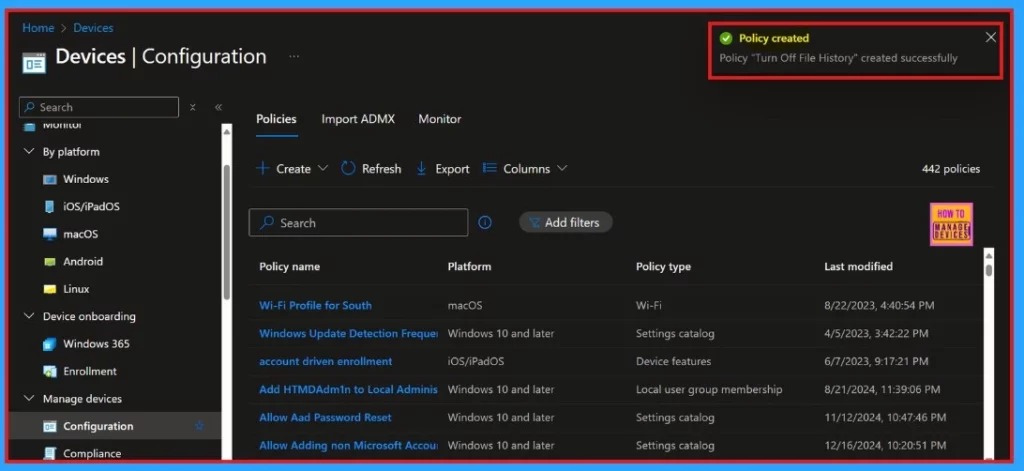This screenshot has height=471, width=1024.
Task: Dismiss the Policy created notification
Action: coord(991,37)
